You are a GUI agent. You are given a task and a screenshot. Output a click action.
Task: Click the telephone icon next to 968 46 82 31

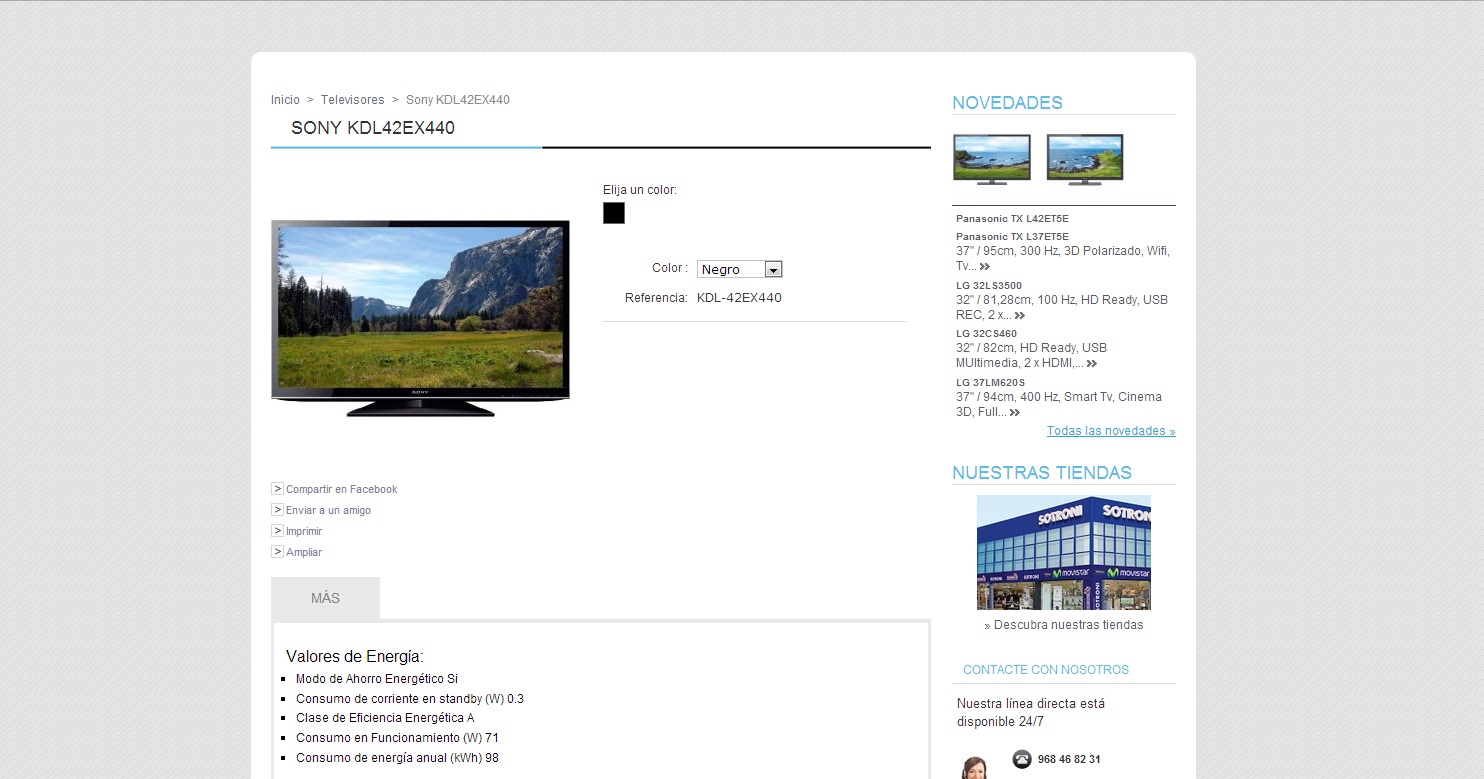pyautogui.click(x=1022, y=759)
